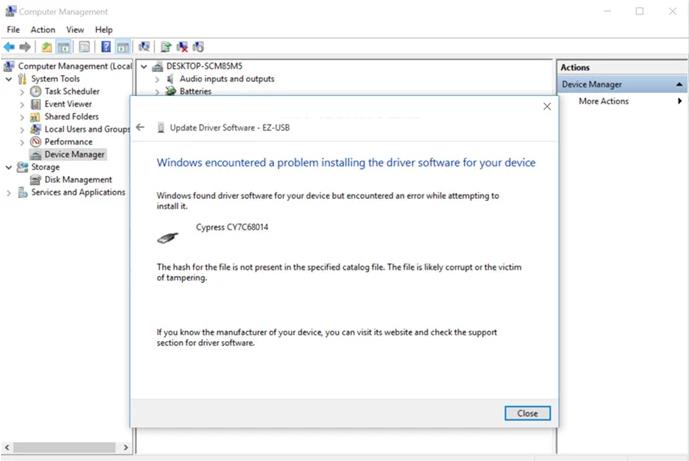
Task: Expand the Performance node
Action: pos(22,142)
